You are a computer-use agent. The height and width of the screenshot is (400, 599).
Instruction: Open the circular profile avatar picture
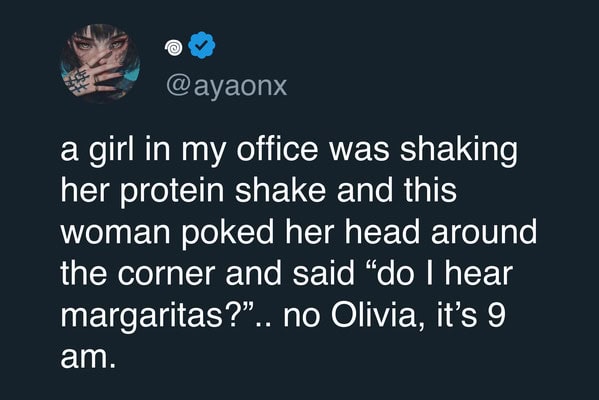100,63
